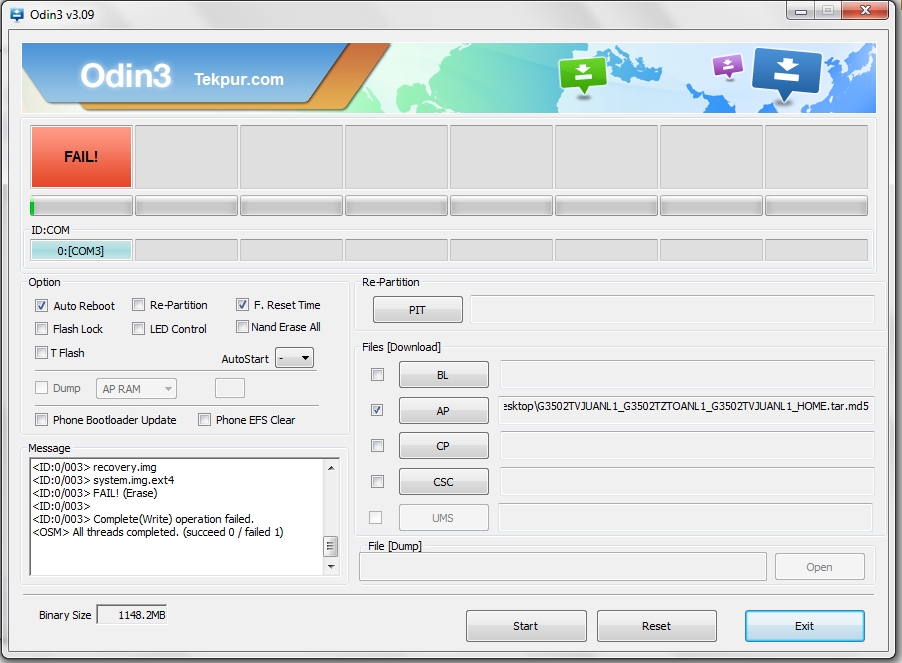Image resolution: width=902 pixels, height=663 pixels.
Task: Click the message log scrollbar thumb
Action: [331, 546]
